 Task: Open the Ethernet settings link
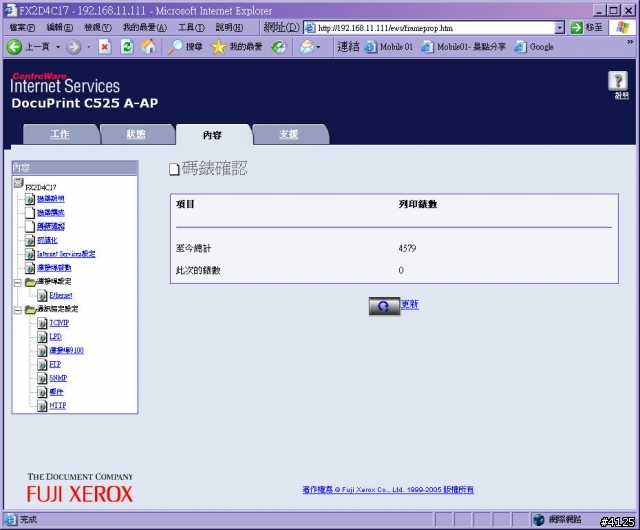pos(61,295)
